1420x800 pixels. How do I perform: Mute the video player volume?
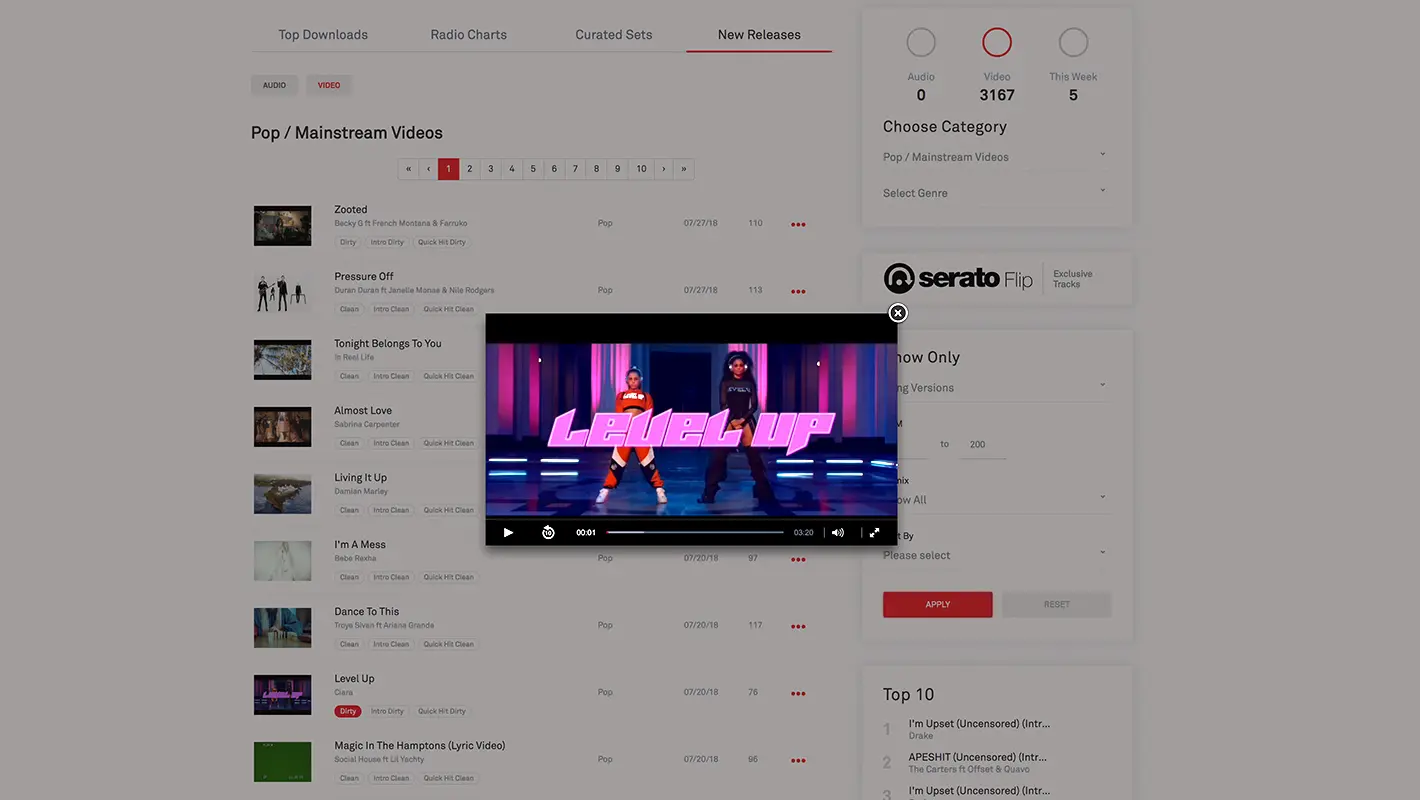(x=838, y=533)
